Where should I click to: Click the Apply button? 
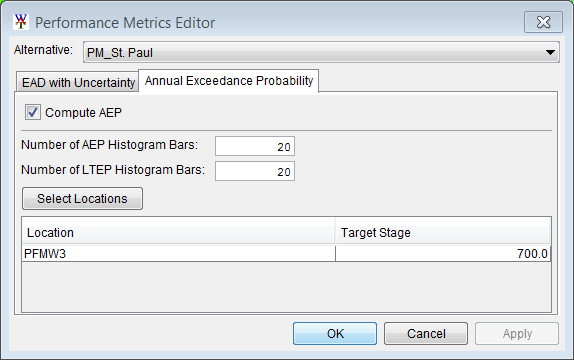click(x=517, y=334)
